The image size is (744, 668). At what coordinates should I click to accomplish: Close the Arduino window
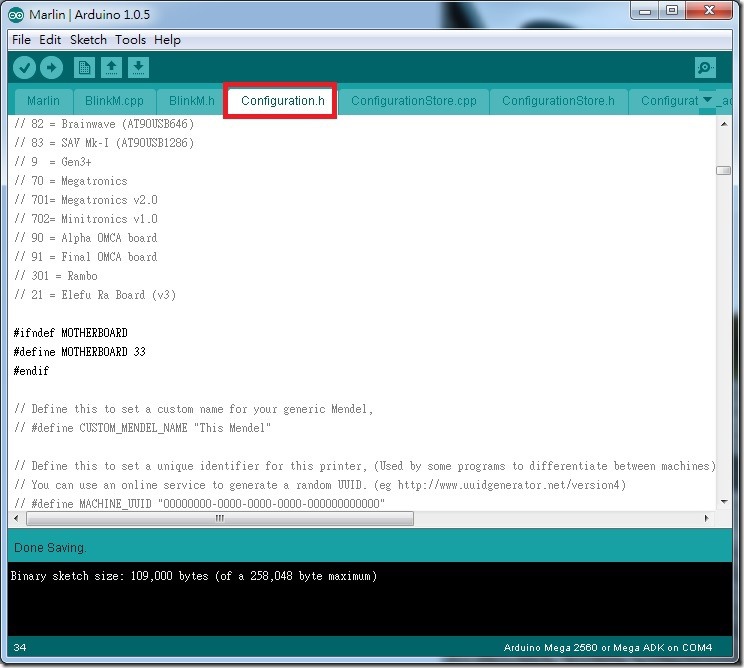coord(709,11)
